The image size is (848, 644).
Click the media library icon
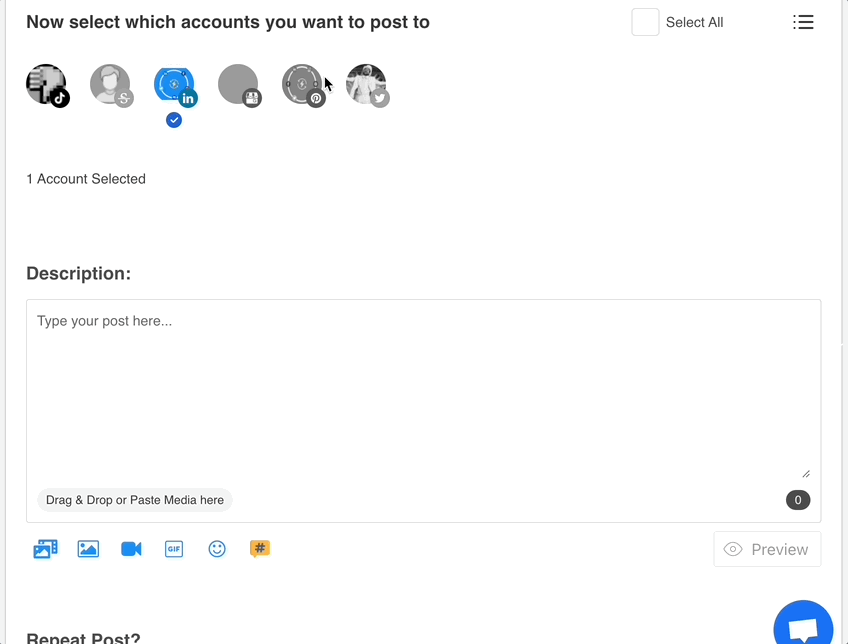click(45, 549)
